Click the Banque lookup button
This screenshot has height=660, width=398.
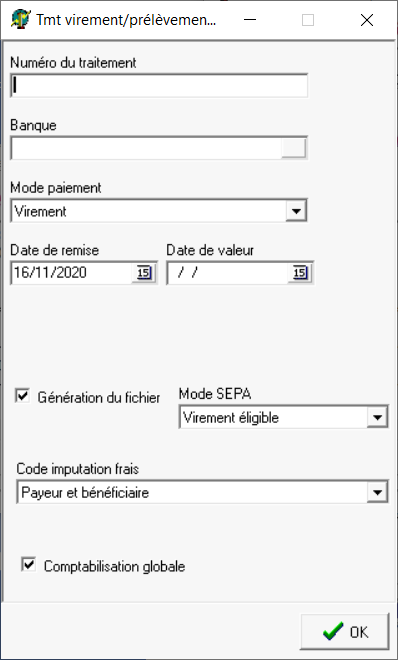pos(293,148)
